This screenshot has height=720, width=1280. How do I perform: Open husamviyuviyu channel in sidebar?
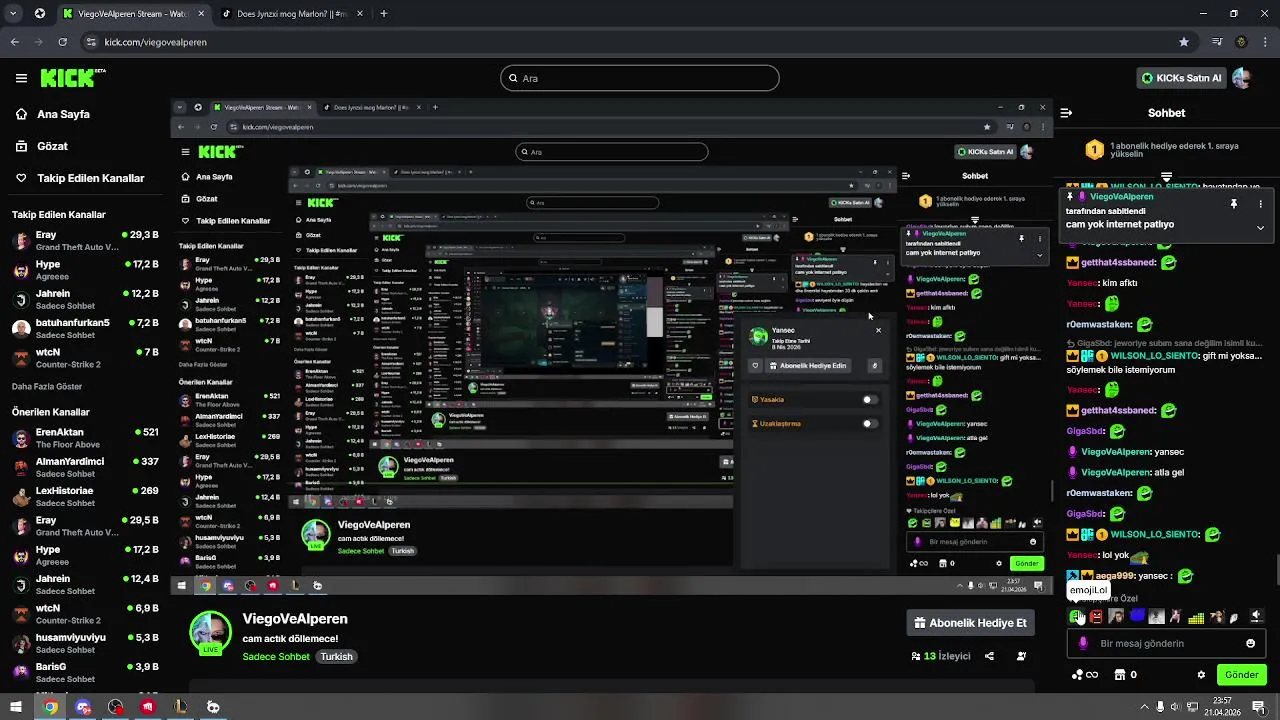coord(85,643)
